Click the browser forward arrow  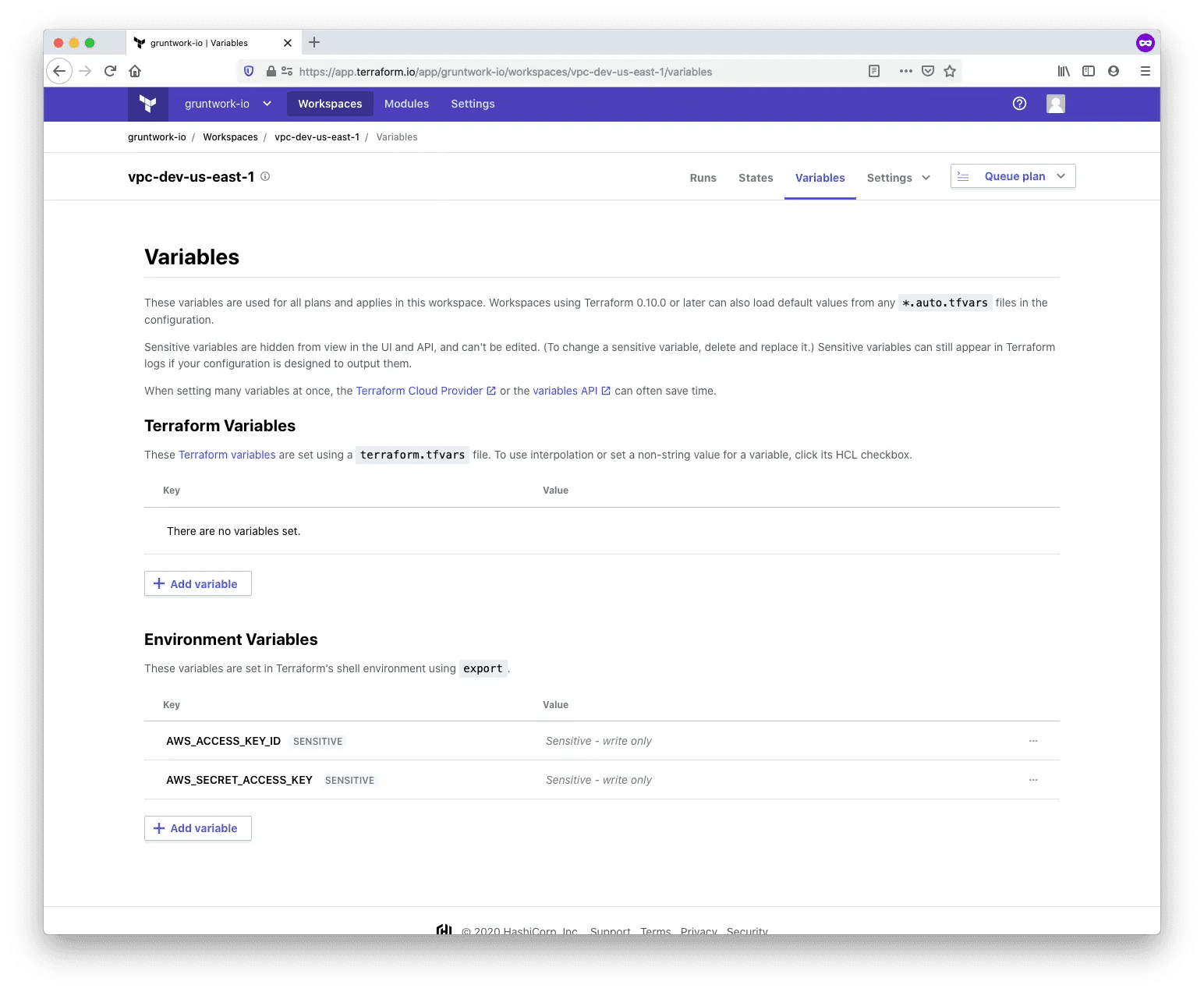[x=85, y=71]
